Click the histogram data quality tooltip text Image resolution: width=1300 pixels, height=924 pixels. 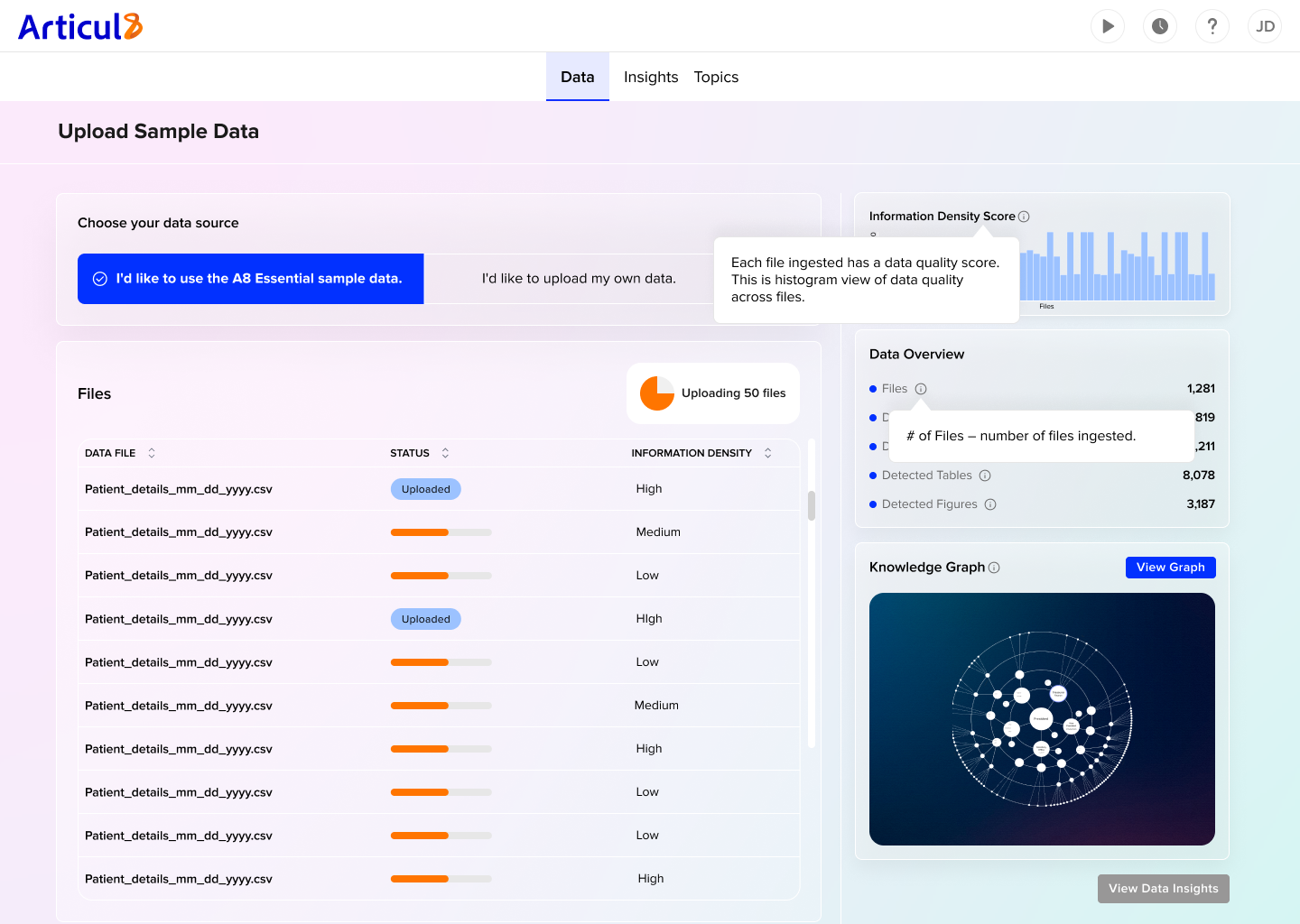(865, 280)
